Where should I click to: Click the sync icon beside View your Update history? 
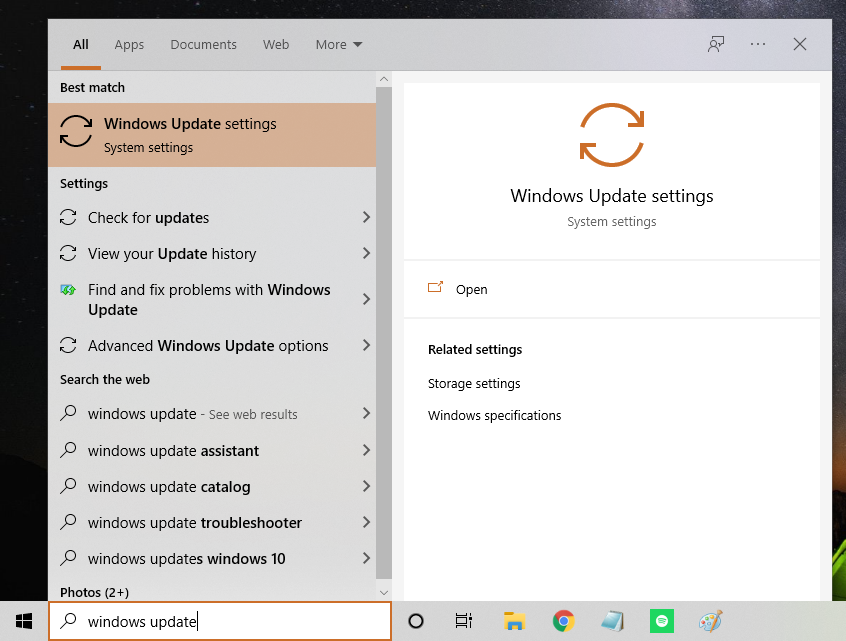68,253
